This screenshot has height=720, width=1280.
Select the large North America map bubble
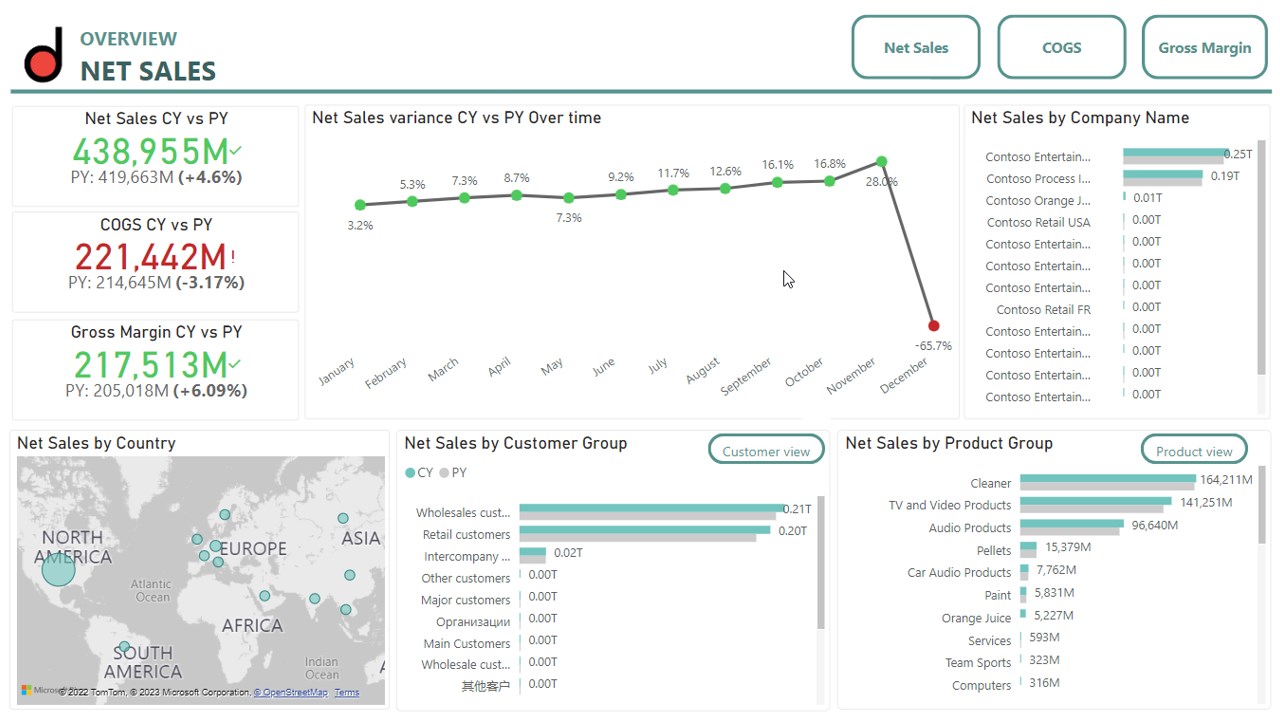point(59,569)
